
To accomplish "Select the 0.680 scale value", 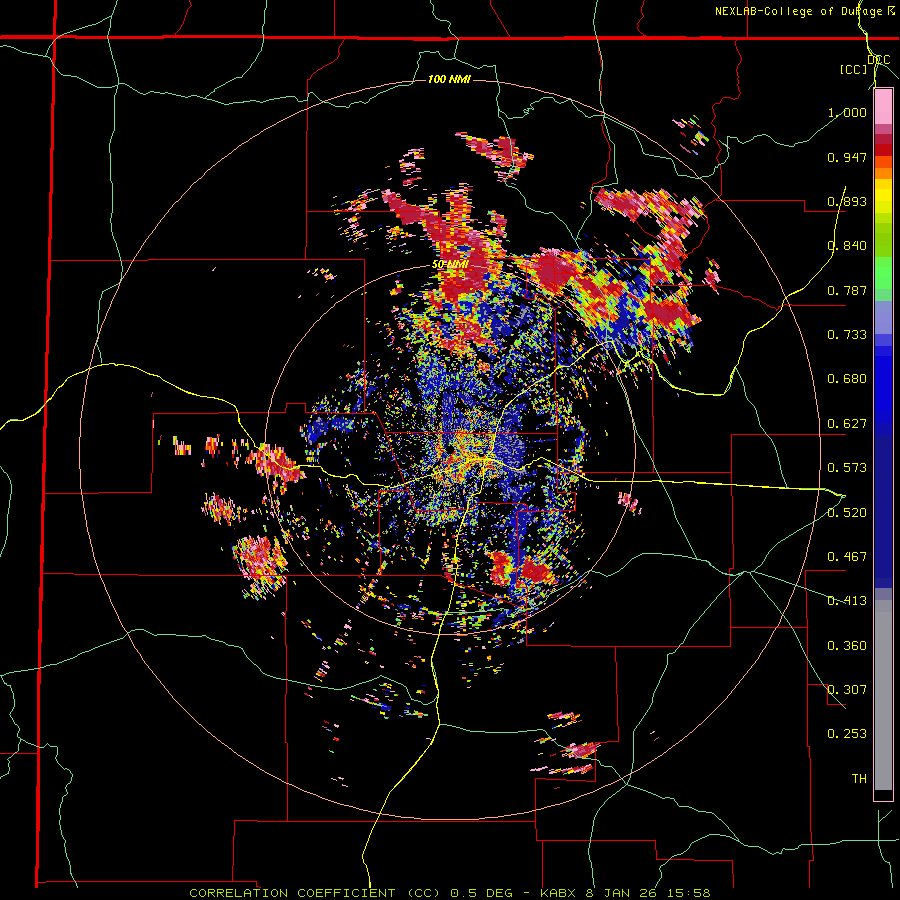I will coord(847,379).
